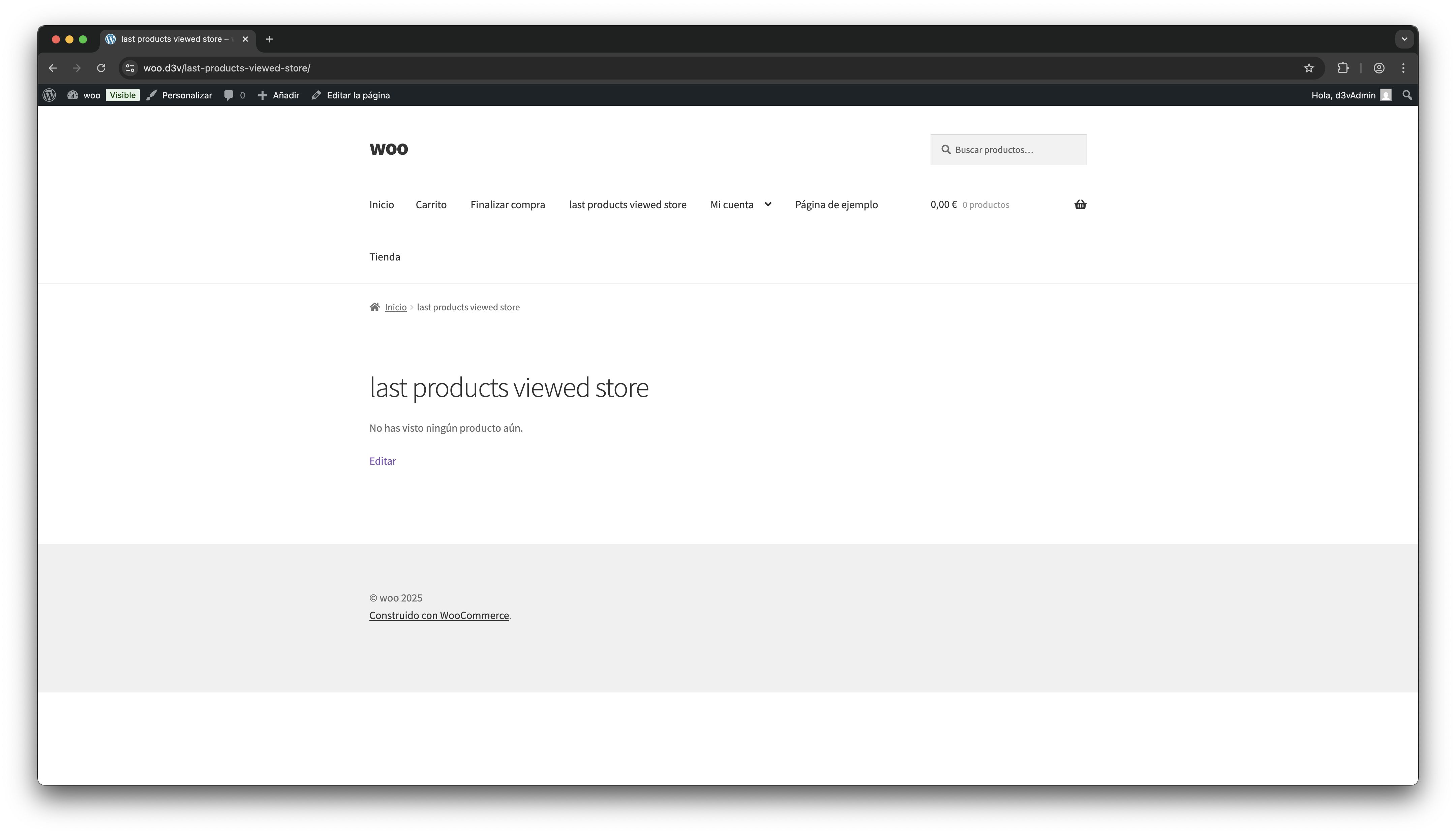
Task: Open the tab search dropdown chevron
Action: click(x=1404, y=39)
